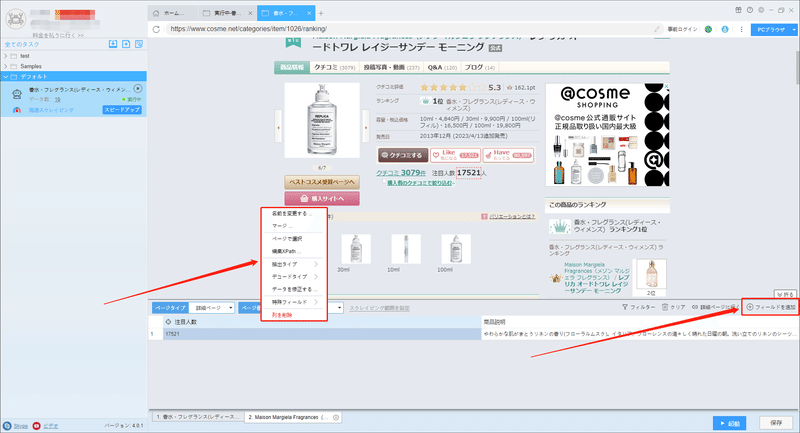Expand the 抽出タイプ submenu
Screen dimensions: 800x433
(x=294, y=264)
